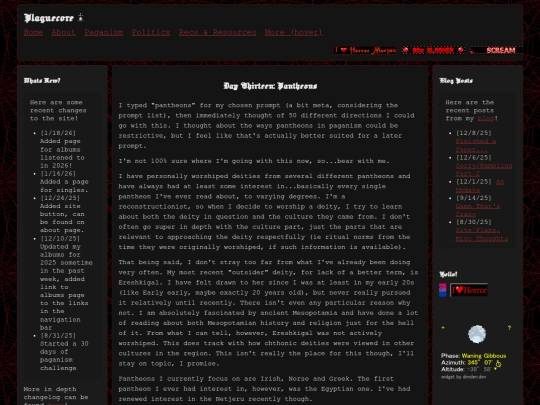This screenshot has width=540, height=405.
Task: Click the 'Blog Posts' sidebar heading
Action: pos(456,81)
